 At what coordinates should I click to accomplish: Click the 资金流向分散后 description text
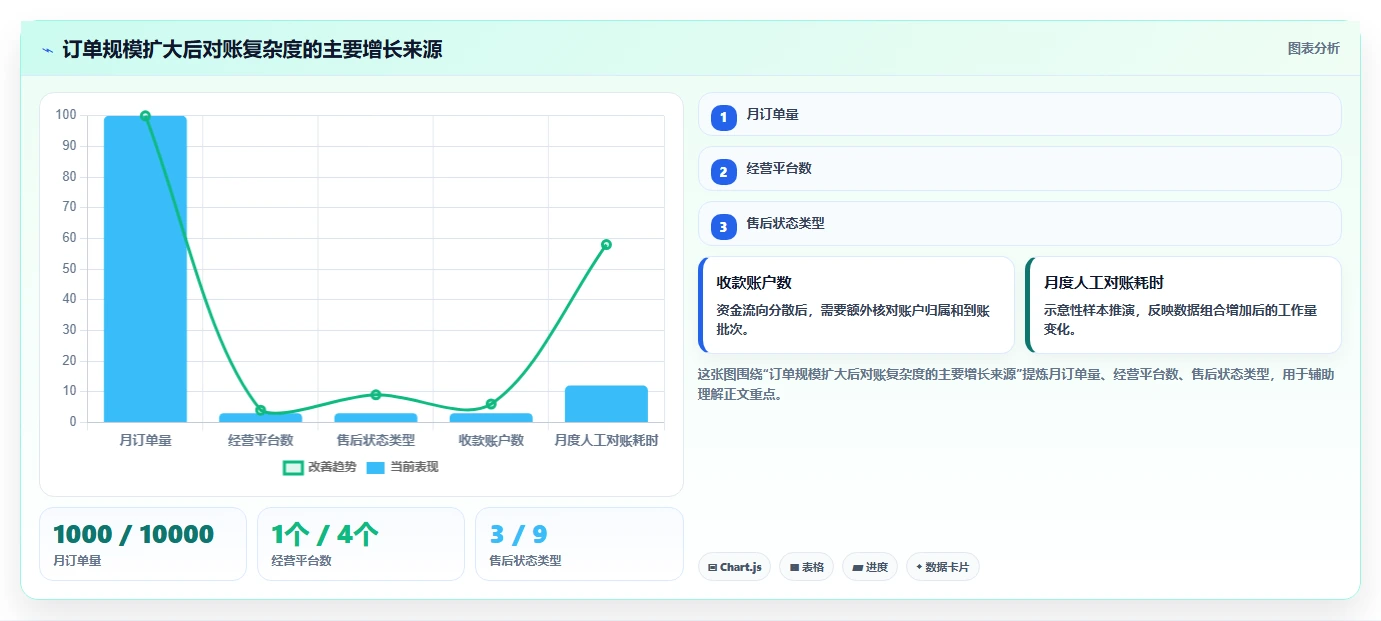click(x=853, y=320)
